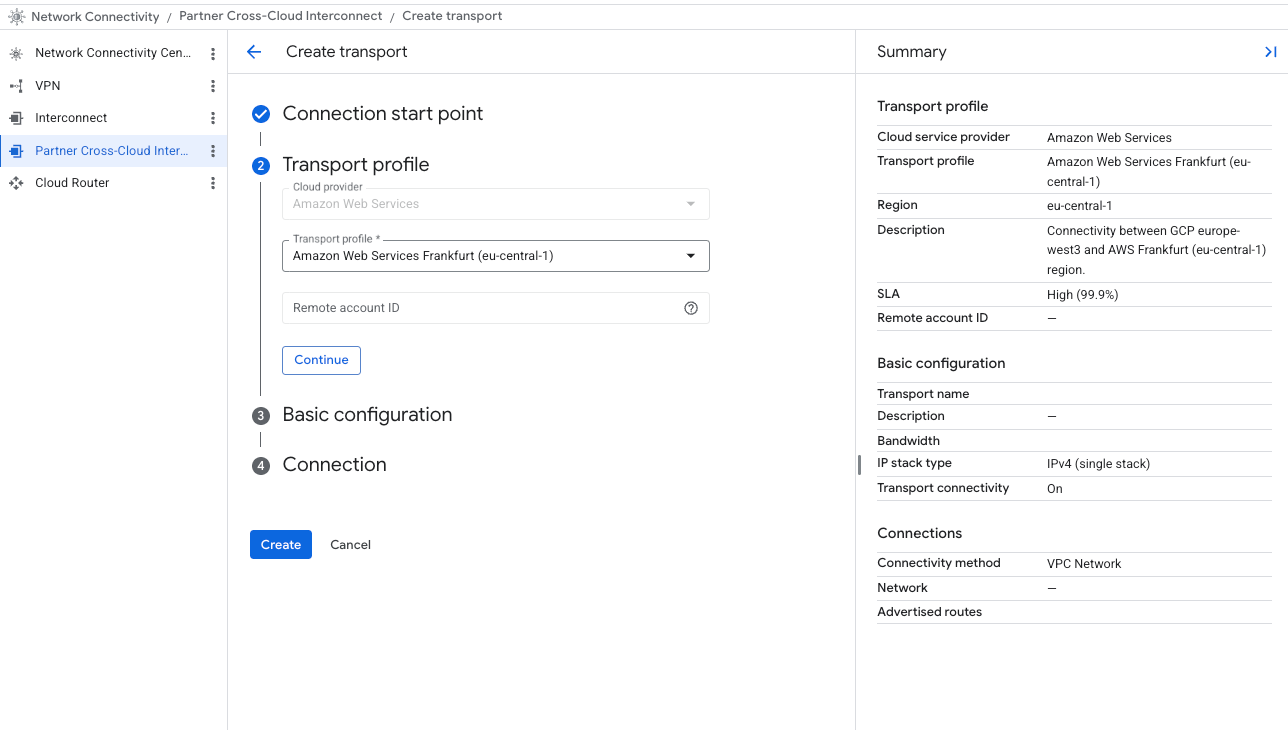Image resolution: width=1288 pixels, height=730 pixels.
Task: Click the Network Connectivity product icon in breadcrumb
Action: (16, 17)
